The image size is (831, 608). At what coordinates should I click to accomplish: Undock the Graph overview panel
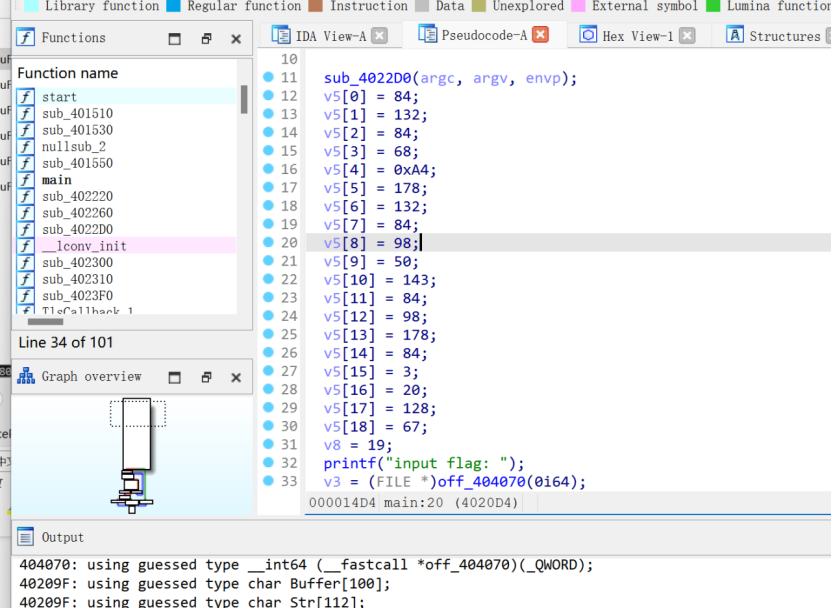[x=206, y=377]
